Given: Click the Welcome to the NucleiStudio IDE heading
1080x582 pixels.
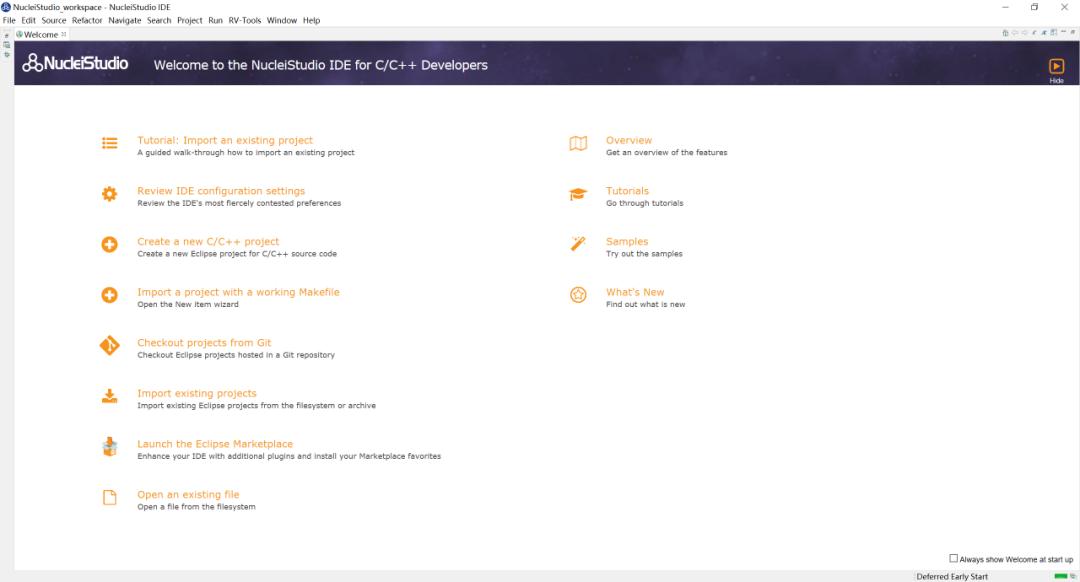Looking at the screenshot, I should point(320,65).
